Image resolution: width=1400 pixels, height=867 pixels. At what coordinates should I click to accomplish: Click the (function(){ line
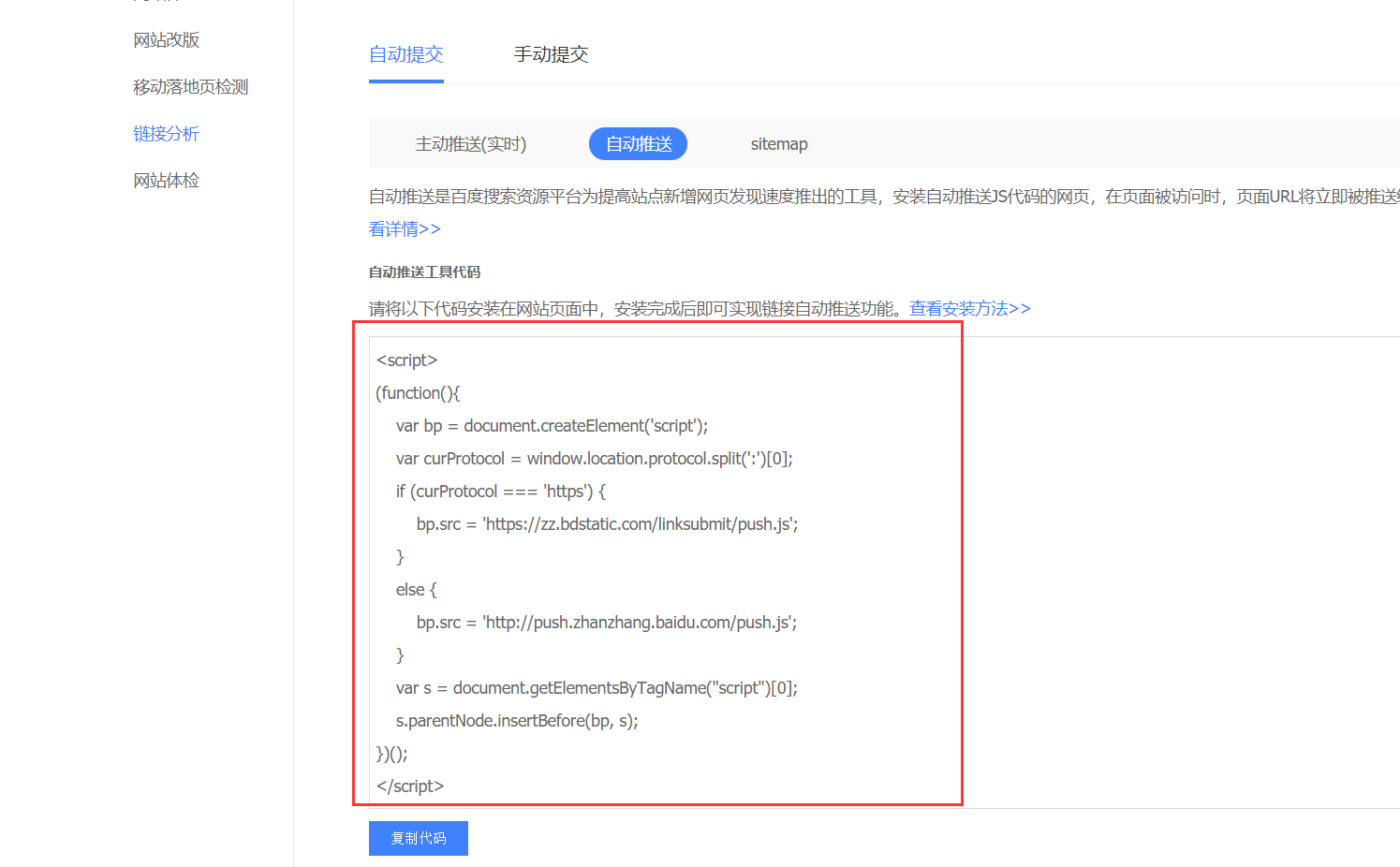419,393
